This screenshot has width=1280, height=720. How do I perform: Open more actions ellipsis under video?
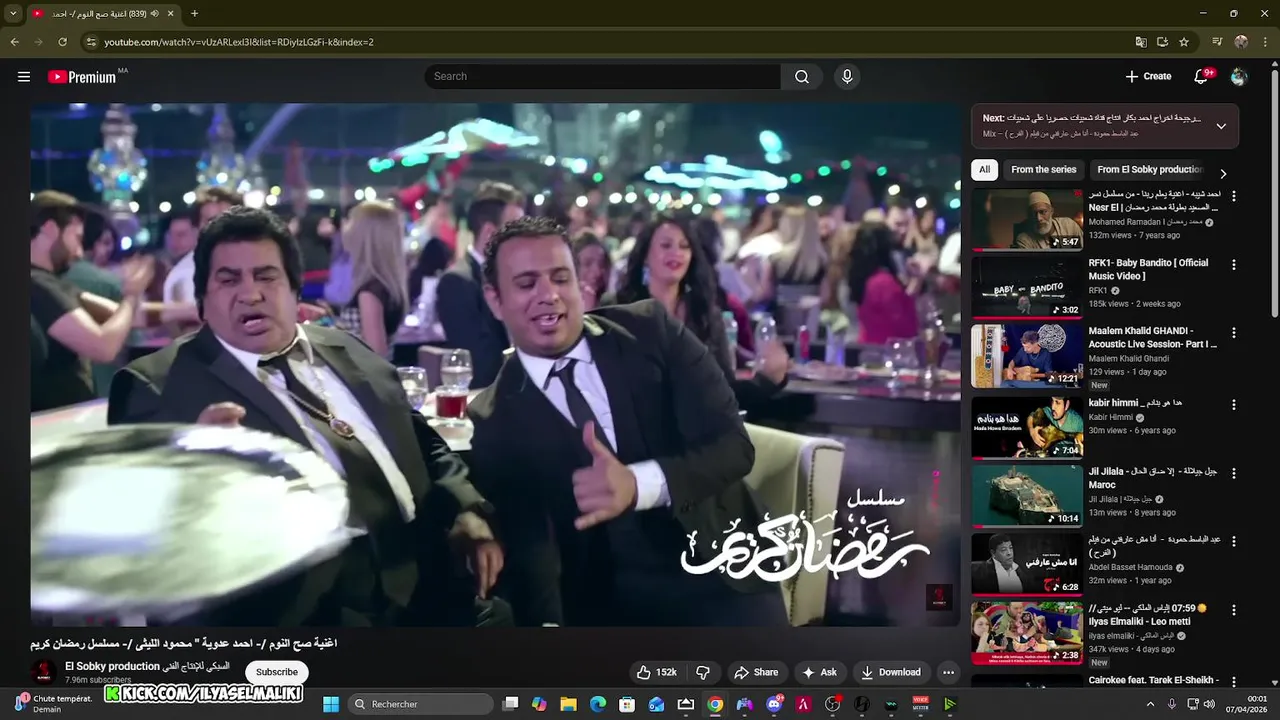click(948, 672)
